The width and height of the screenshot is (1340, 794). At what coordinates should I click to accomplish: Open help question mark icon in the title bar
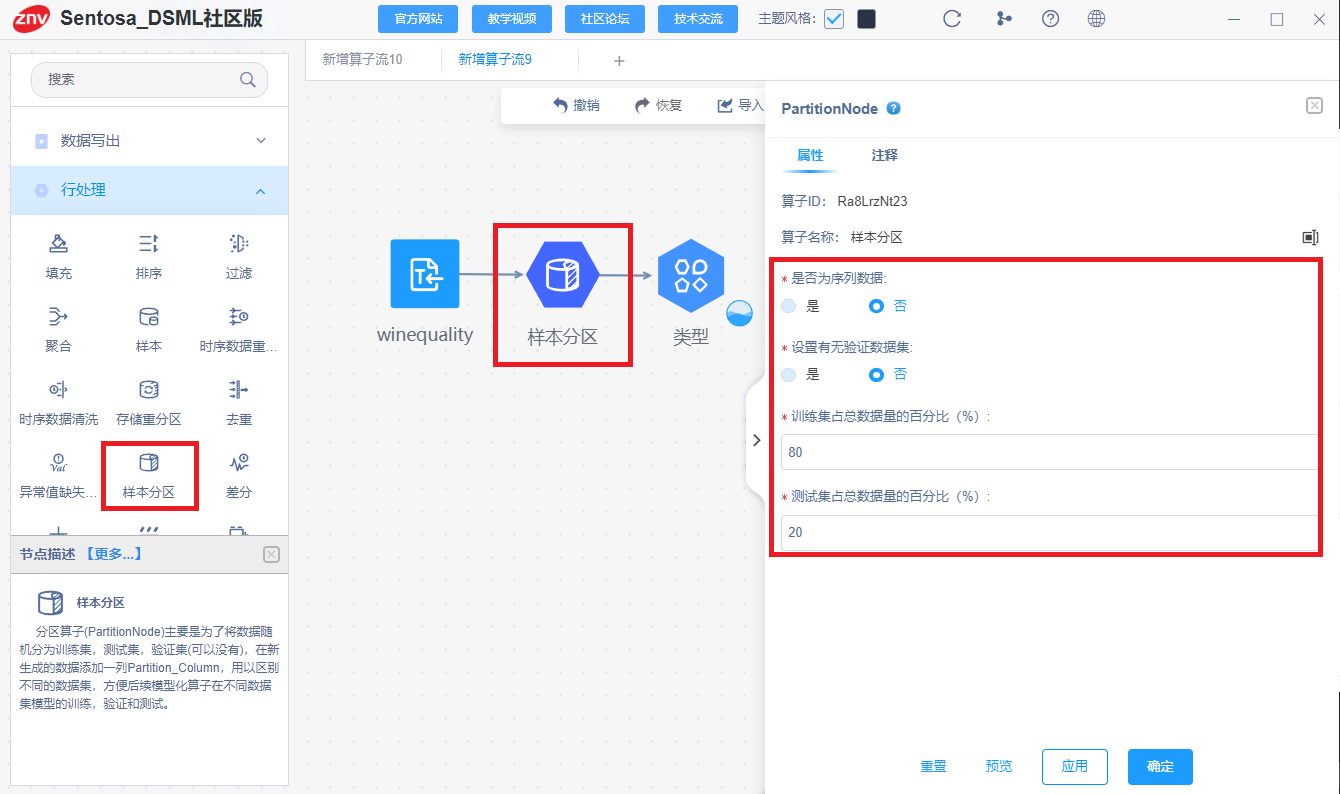tap(1050, 19)
